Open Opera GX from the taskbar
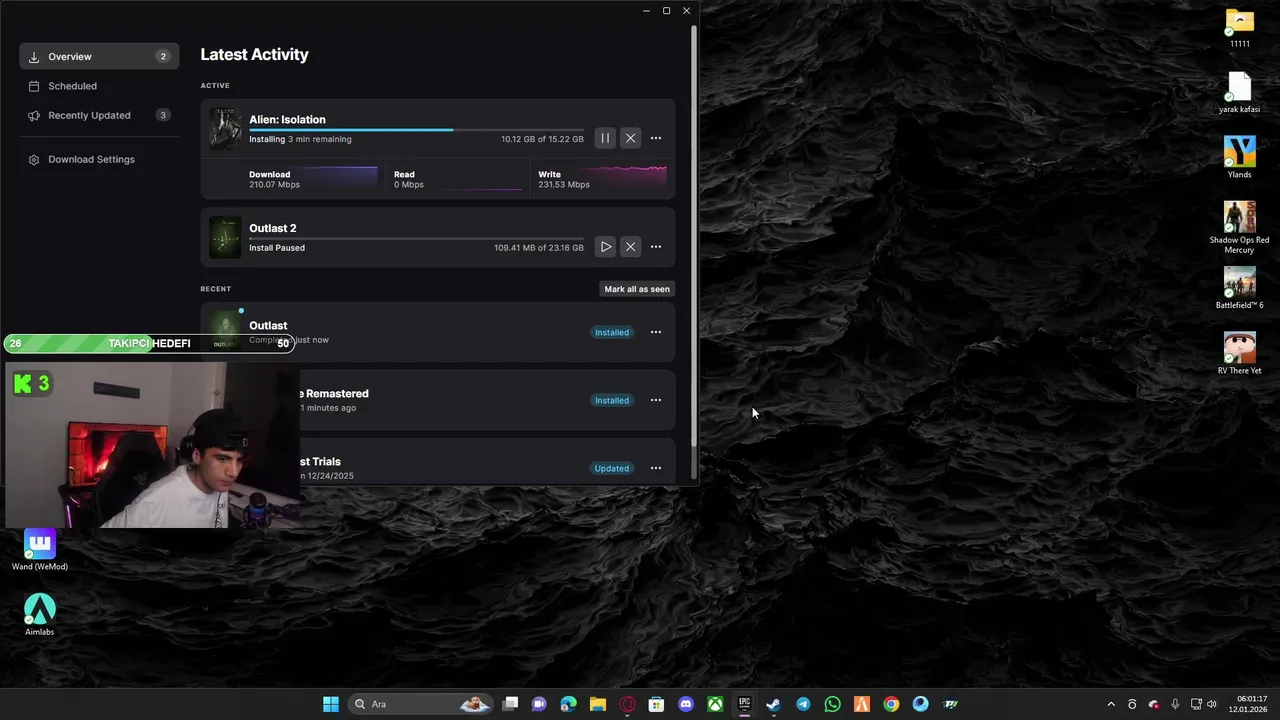1280x720 pixels. (627, 704)
